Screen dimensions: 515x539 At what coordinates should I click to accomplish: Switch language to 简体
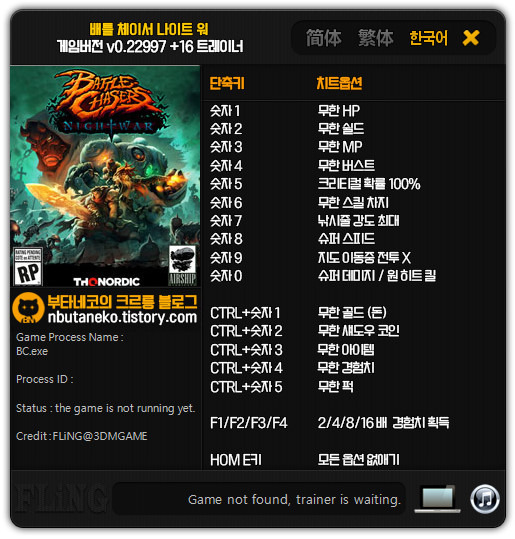pos(323,38)
